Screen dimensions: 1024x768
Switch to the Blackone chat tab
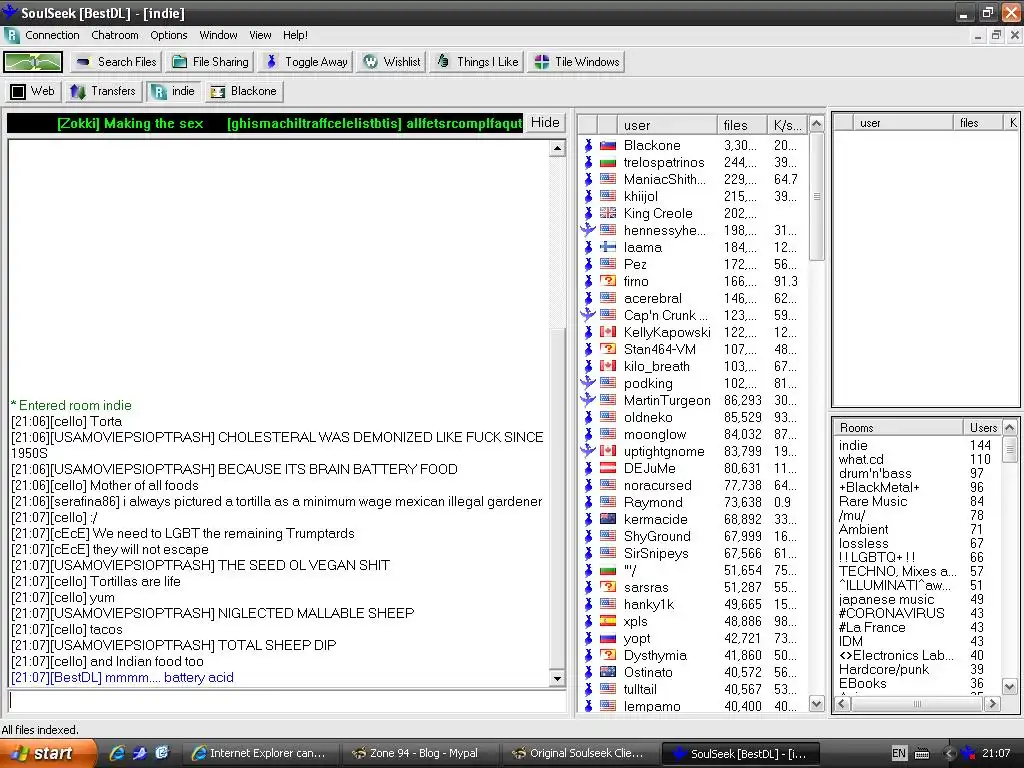pyautogui.click(x=244, y=91)
